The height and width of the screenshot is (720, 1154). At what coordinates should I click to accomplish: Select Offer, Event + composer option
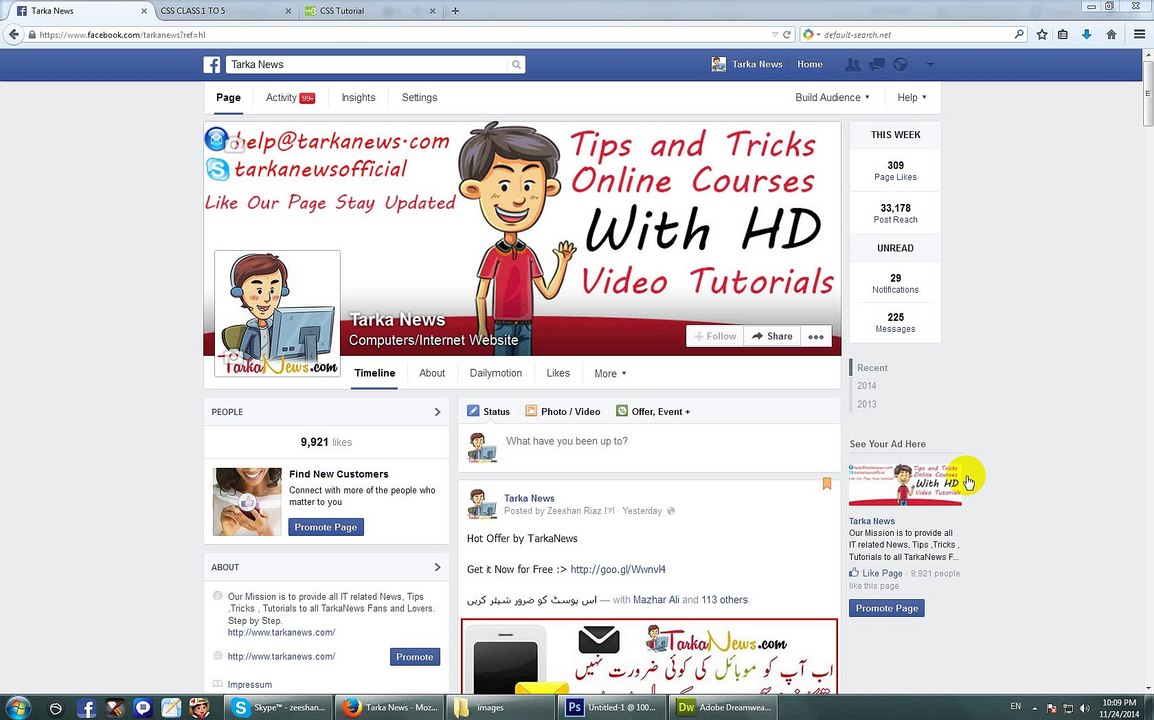click(x=654, y=412)
